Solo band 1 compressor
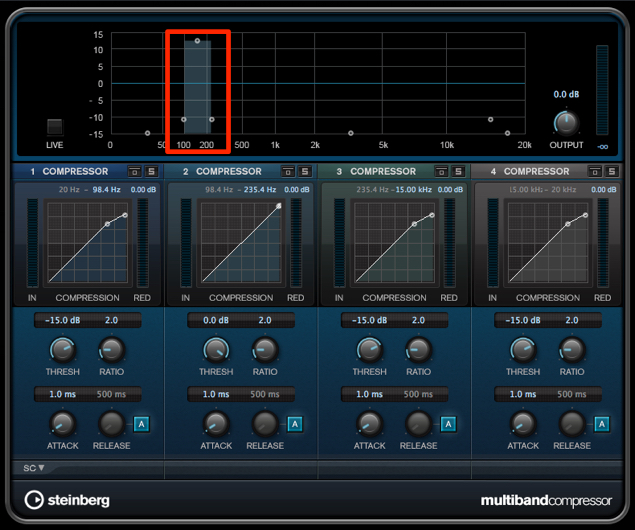635x530 pixels. point(151,172)
